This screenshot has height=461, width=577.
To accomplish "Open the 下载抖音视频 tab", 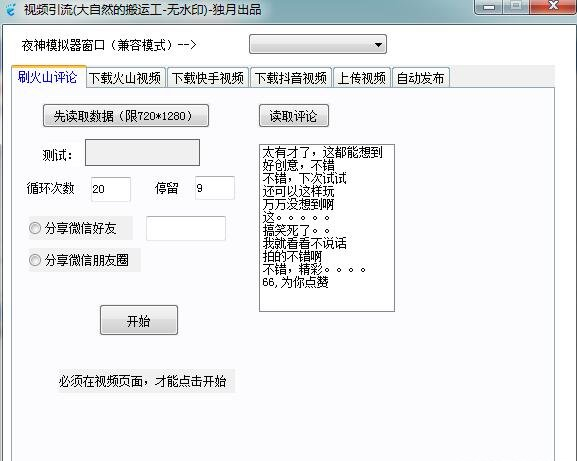I will [291, 78].
